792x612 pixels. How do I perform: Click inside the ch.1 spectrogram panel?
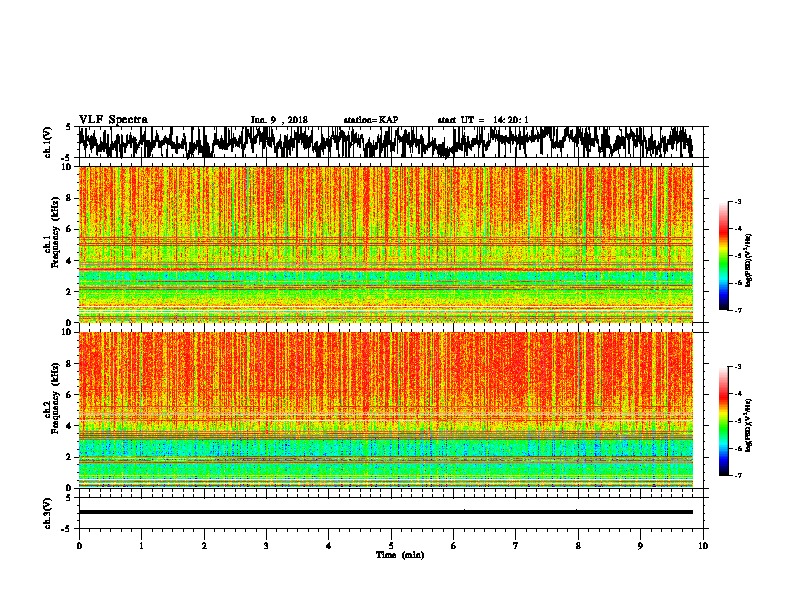(386, 244)
